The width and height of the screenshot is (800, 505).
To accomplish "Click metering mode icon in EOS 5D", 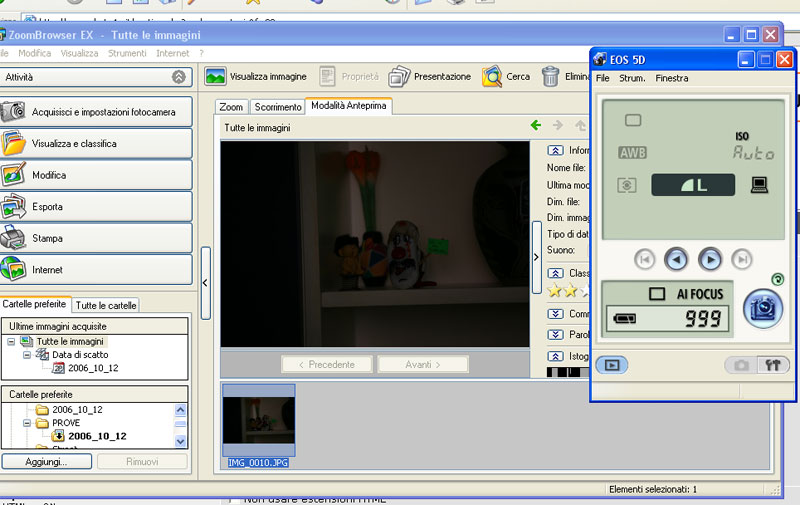I will tap(627, 185).
